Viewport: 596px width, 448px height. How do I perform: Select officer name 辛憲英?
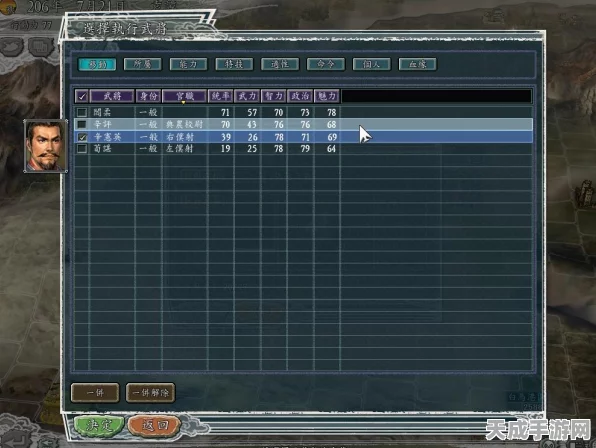(107, 137)
